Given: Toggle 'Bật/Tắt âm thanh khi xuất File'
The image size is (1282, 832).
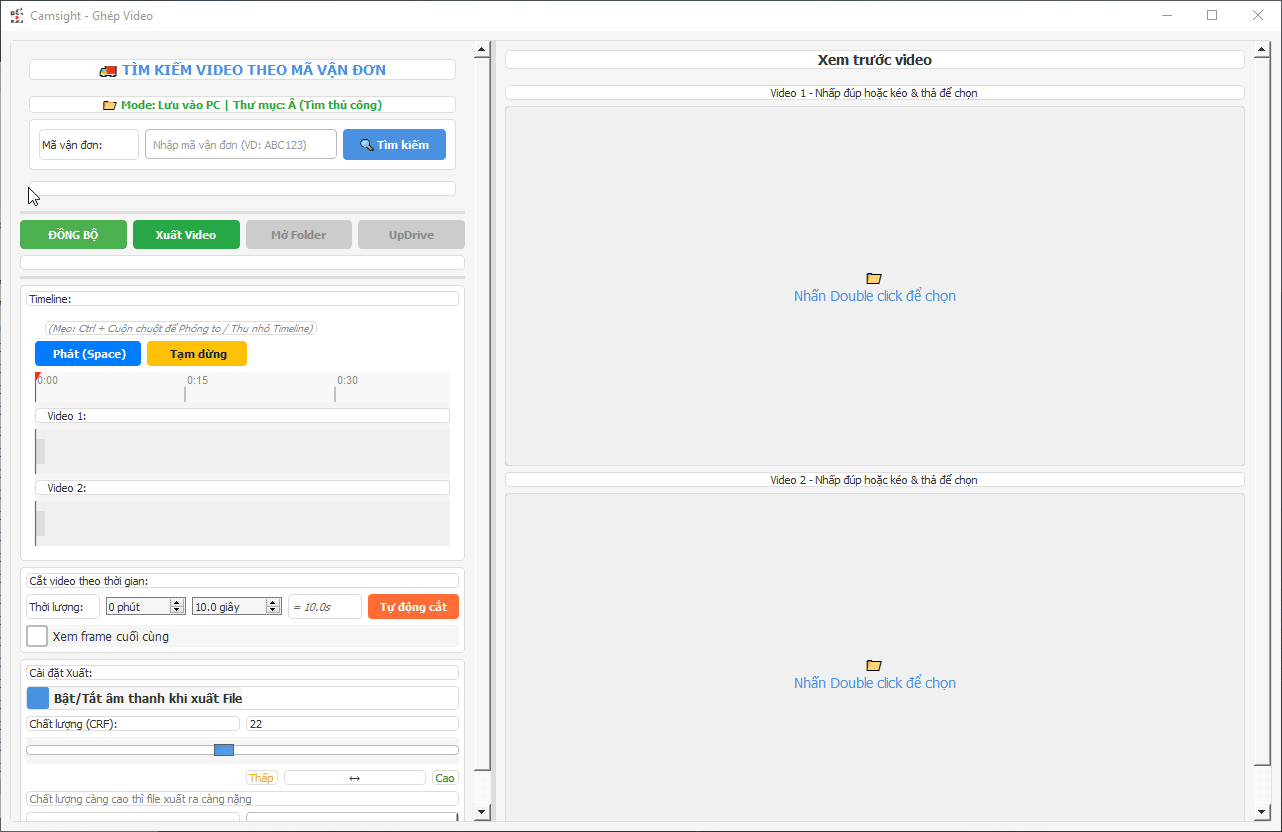Looking at the screenshot, I should (x=37, y=698).
